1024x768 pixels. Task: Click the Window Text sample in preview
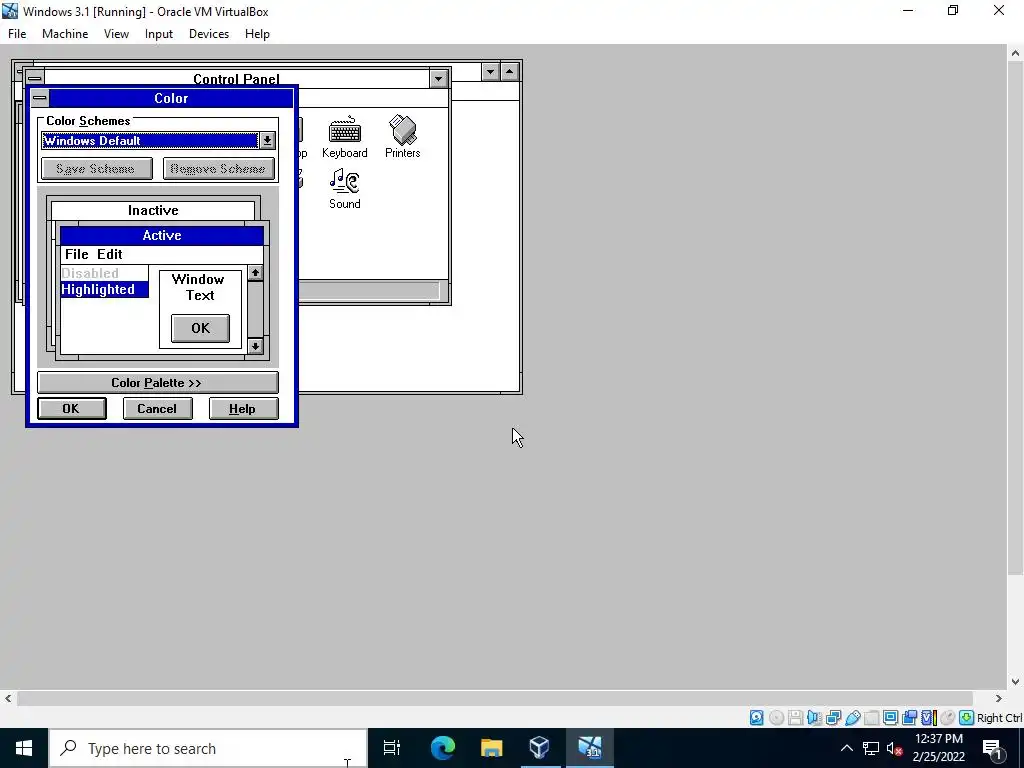coord(199,287)
